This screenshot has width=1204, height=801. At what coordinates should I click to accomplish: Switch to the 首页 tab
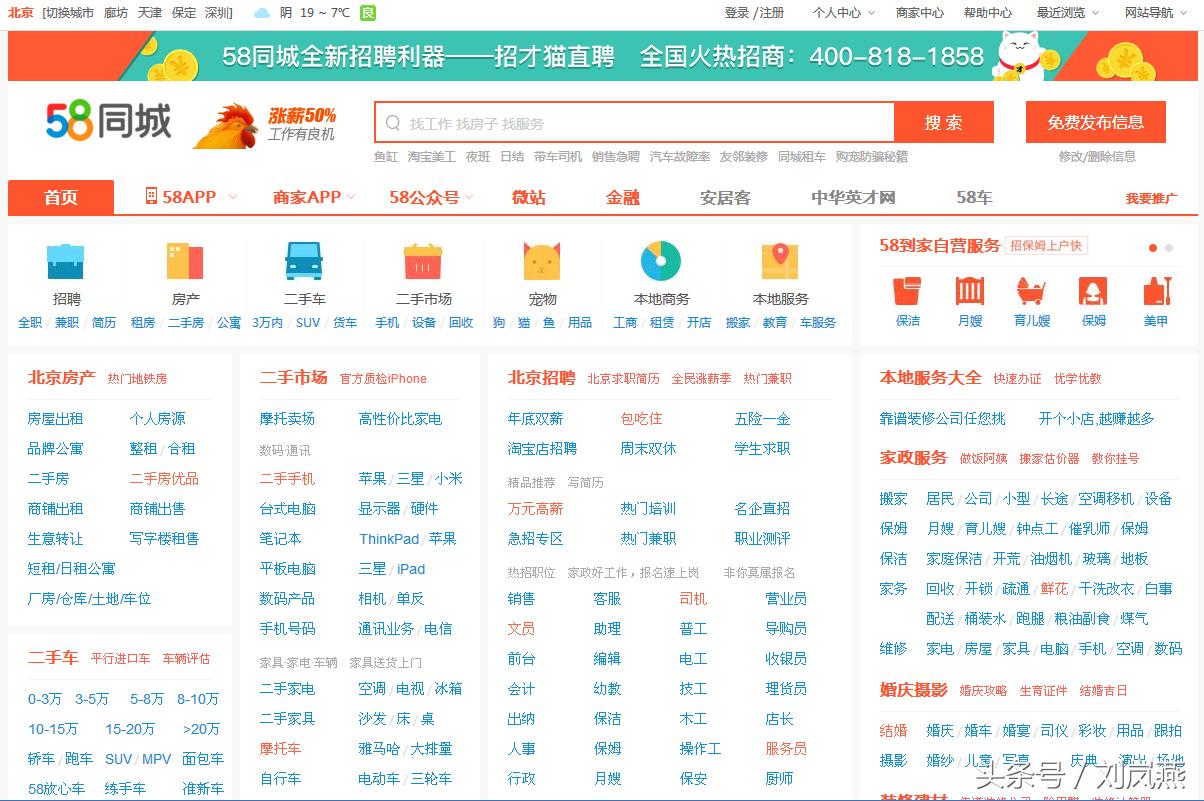[60, 197]
